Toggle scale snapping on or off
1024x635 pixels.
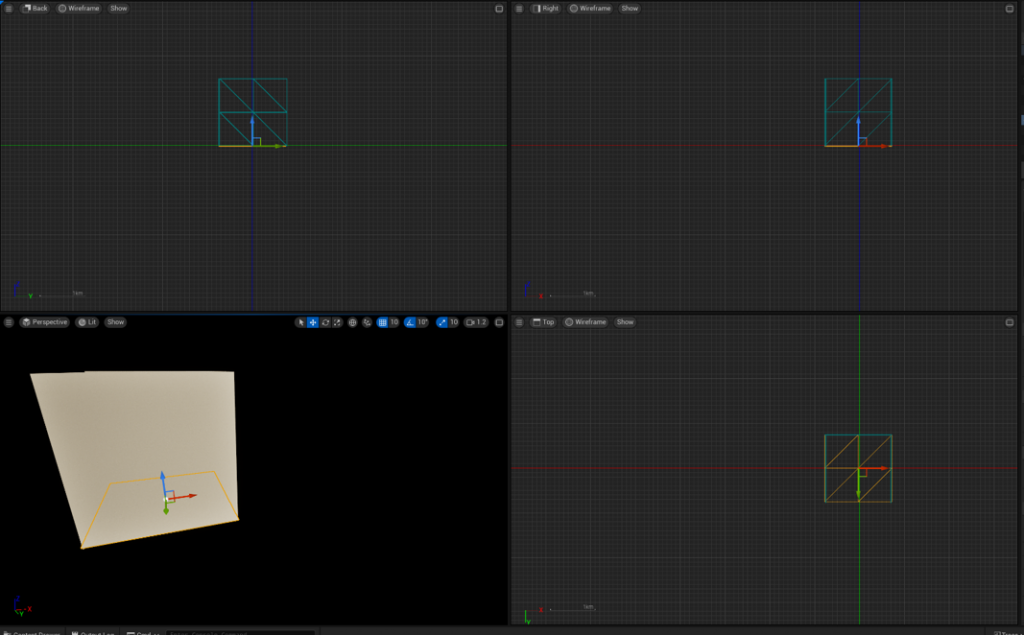click(x=442, y=322)
